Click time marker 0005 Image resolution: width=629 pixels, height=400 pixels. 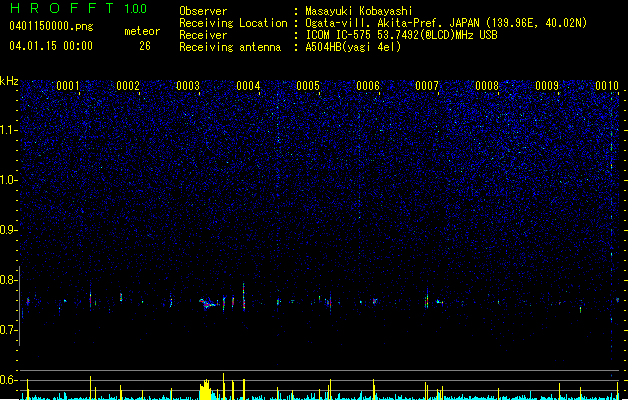[308, 86]
